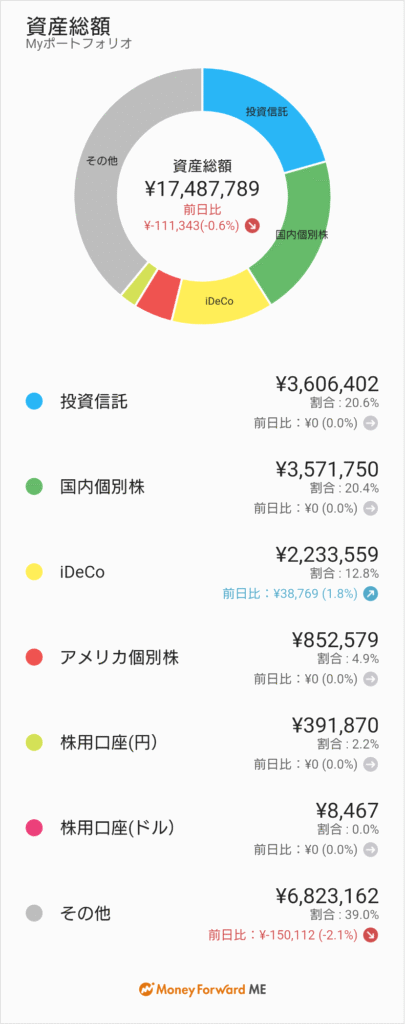
Task: Click the red down-arrow icon in その他 row
Action: click(x=370, y=935)
